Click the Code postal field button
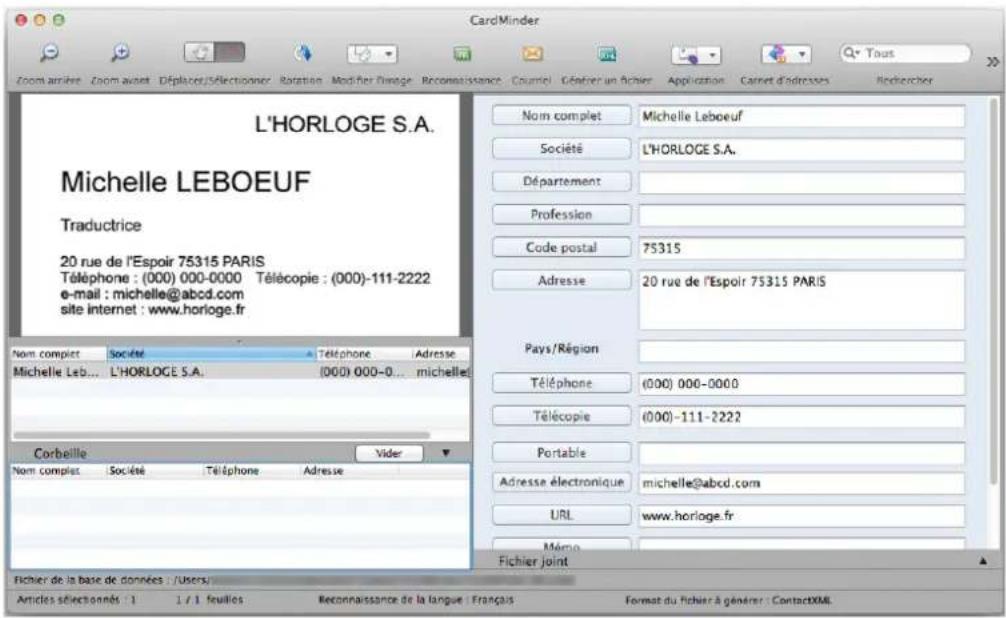 coord(561,248)
